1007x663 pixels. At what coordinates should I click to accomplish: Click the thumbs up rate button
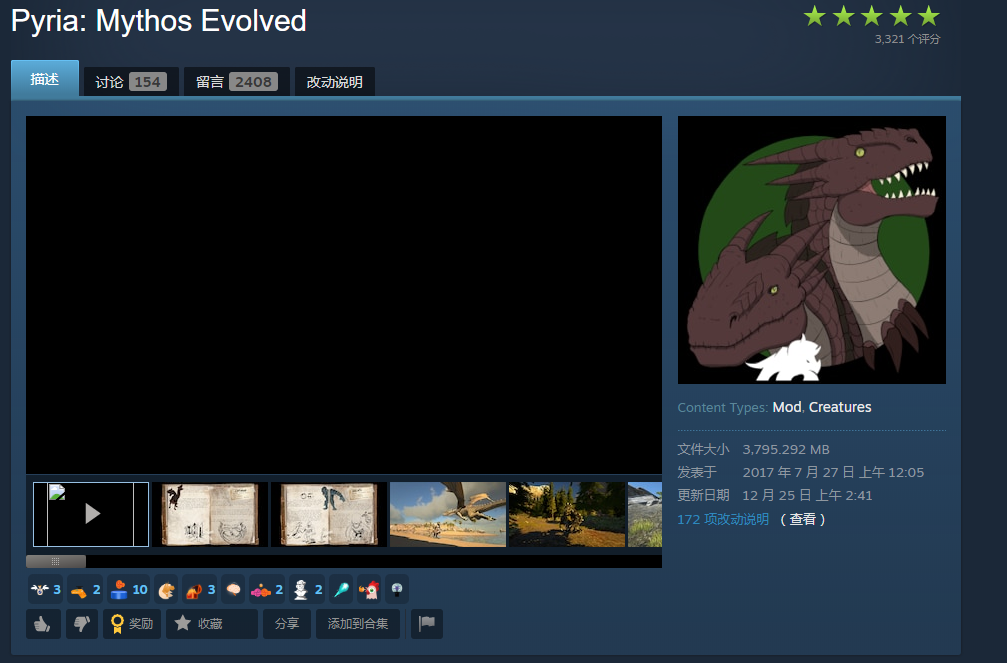pyautogui.click(x=42, y=624)
